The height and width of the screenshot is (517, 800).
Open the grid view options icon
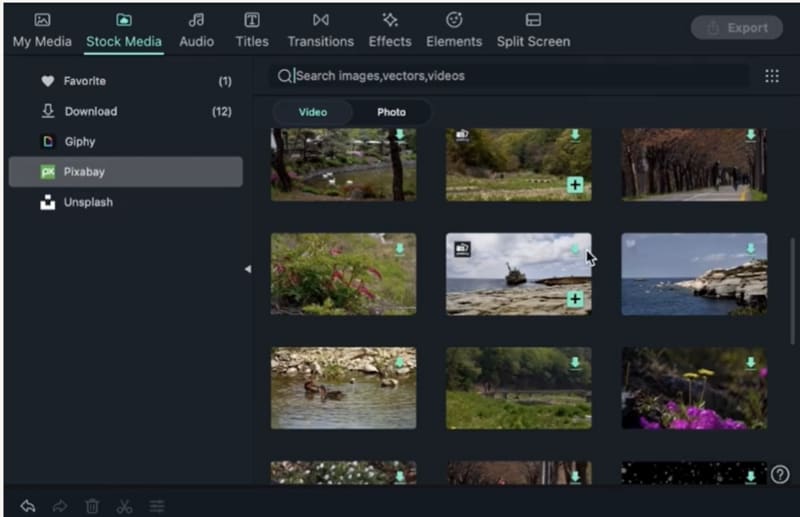pyautogui.click(x=771, y=76)
